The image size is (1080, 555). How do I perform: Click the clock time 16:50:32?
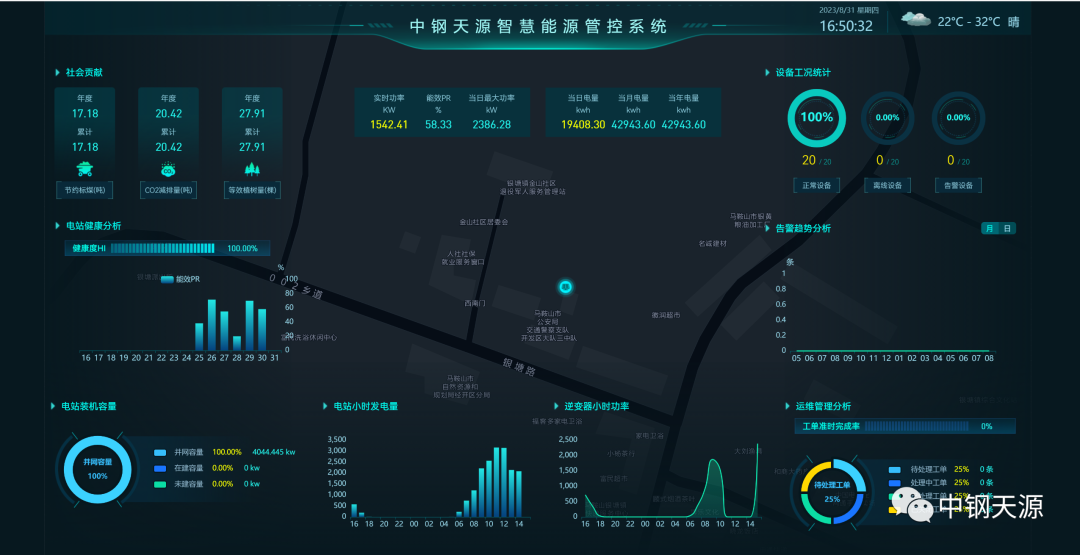[846, 27]
